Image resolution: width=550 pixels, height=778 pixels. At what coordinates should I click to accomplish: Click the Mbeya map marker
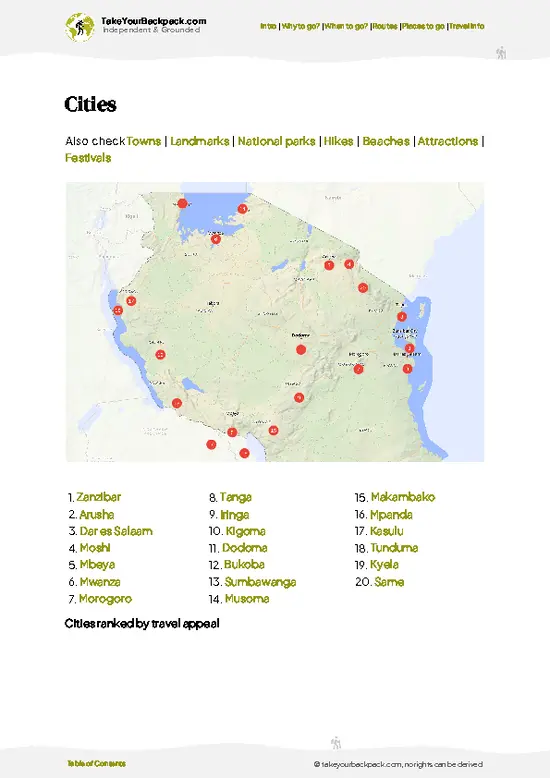(232, 432)
